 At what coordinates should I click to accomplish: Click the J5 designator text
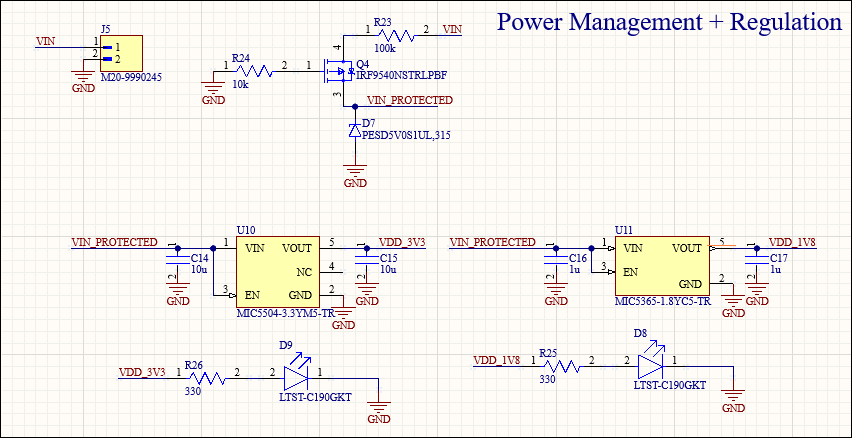pos(105,29)
